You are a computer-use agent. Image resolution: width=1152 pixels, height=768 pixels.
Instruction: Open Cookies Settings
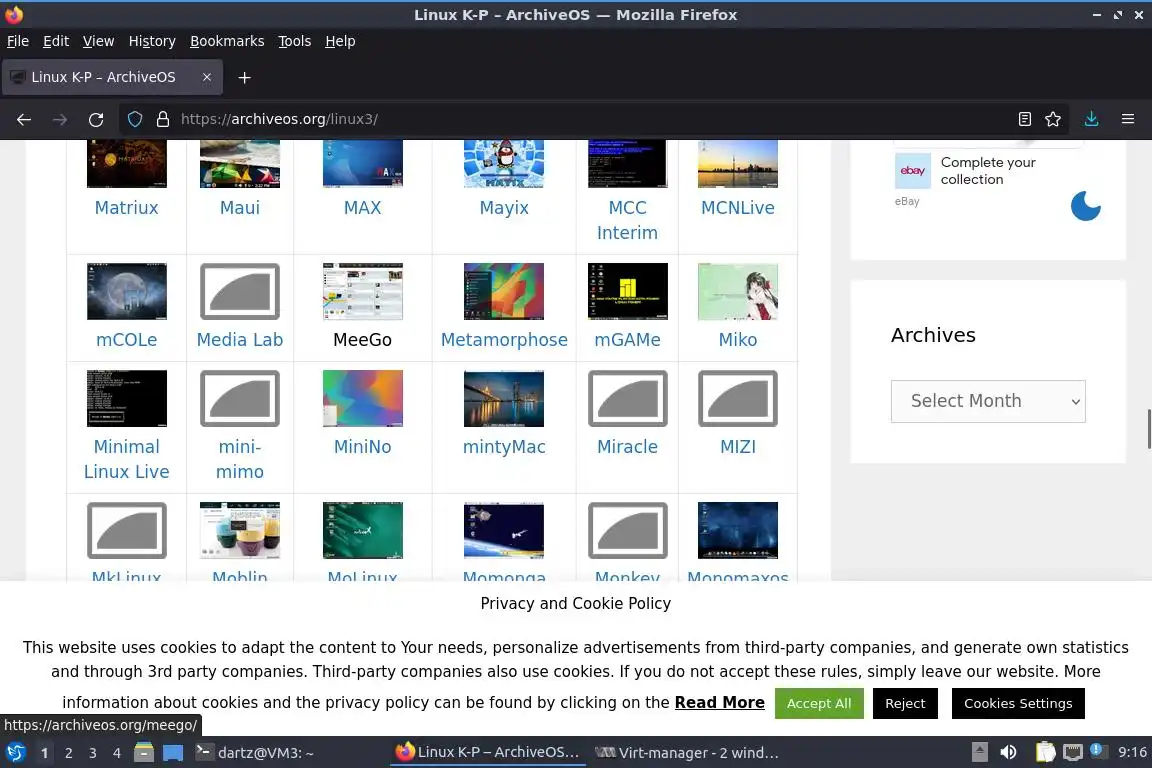(1018, 703)
